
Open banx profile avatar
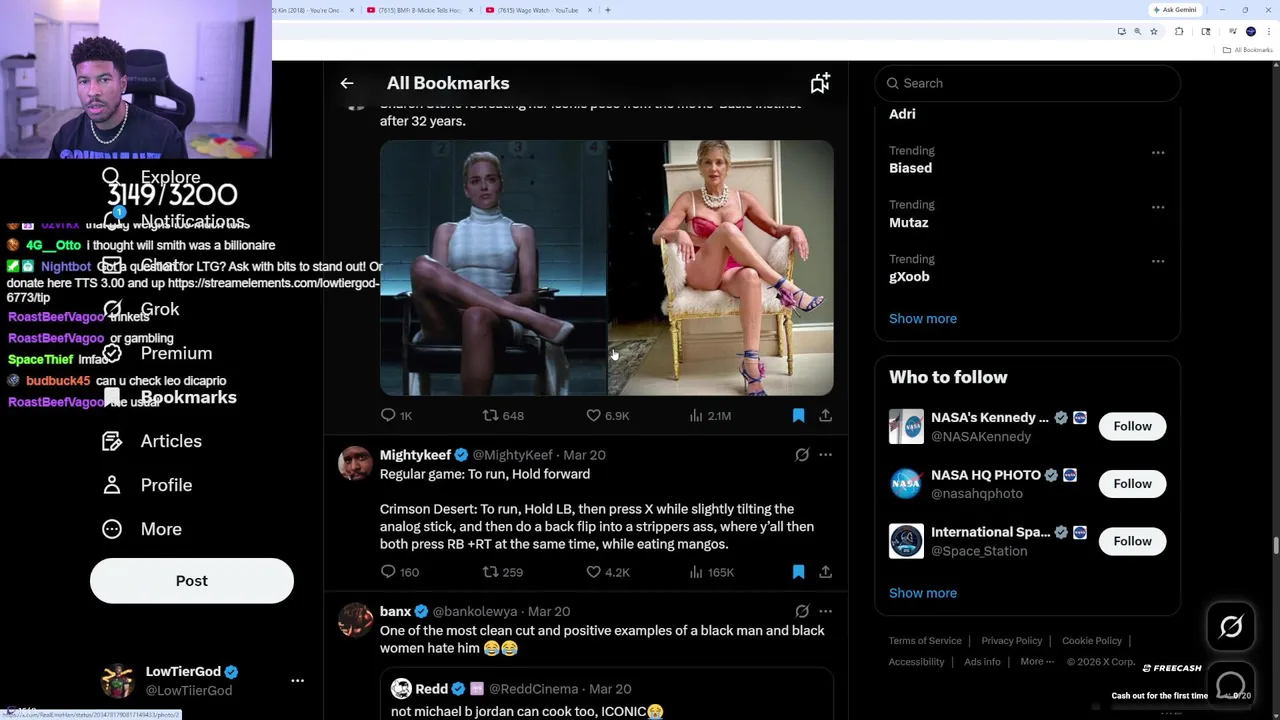coord(355,620)
